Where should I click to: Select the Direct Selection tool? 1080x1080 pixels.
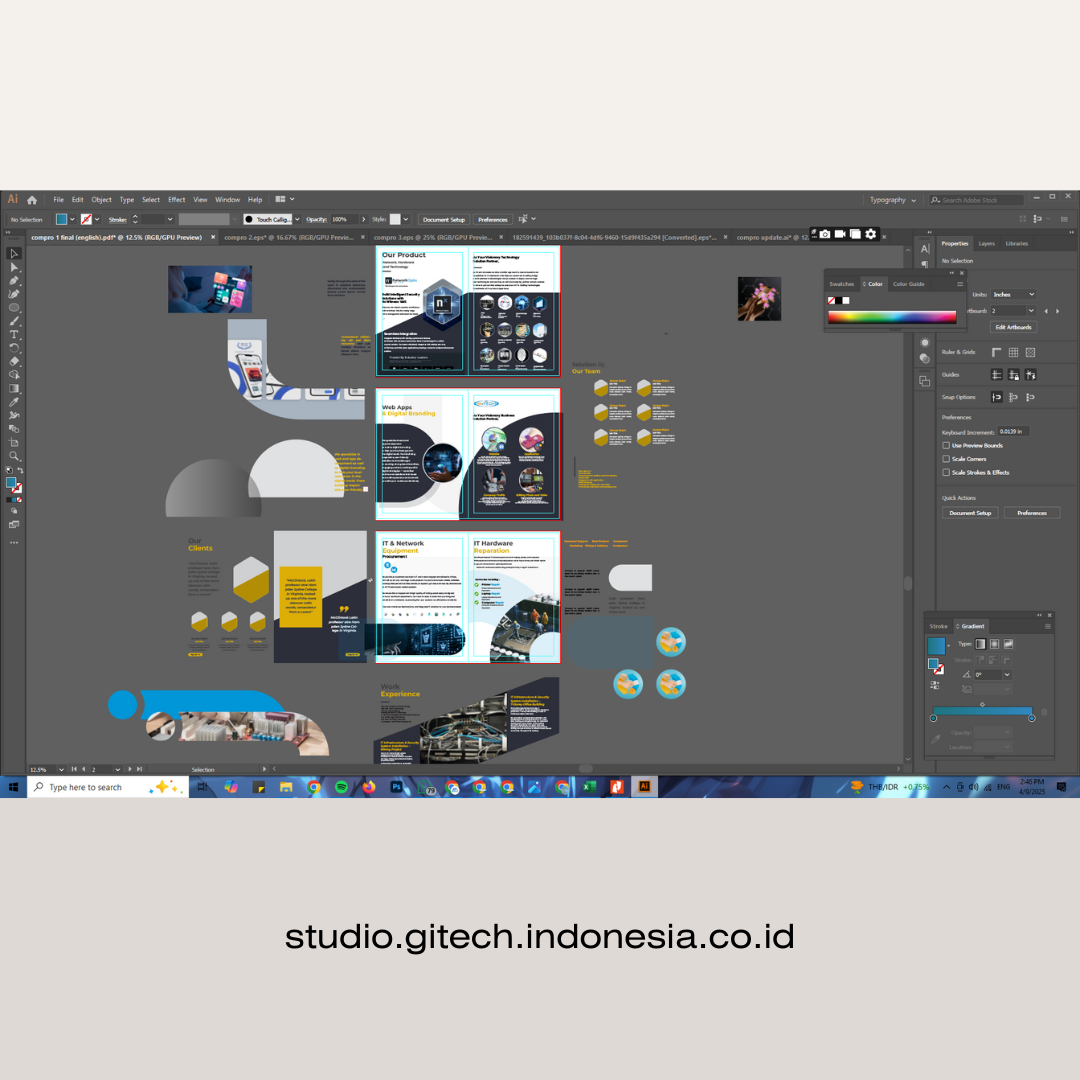coord(14,267)
